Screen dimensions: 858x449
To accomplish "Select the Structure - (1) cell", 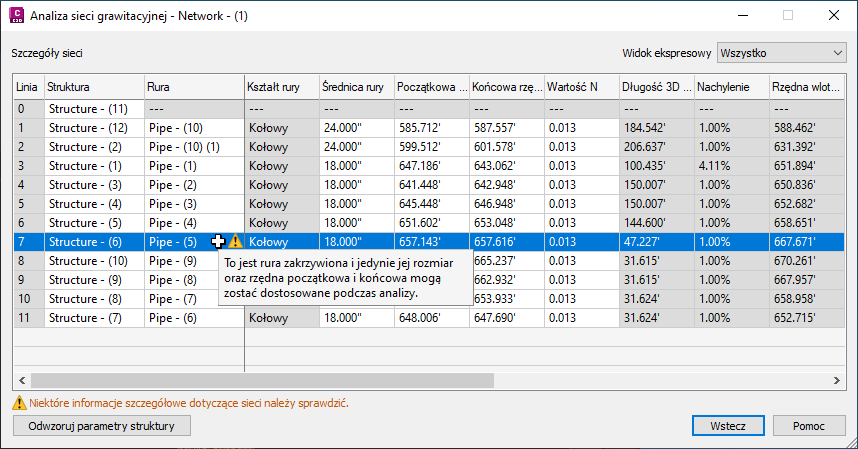I will [94, 166].
